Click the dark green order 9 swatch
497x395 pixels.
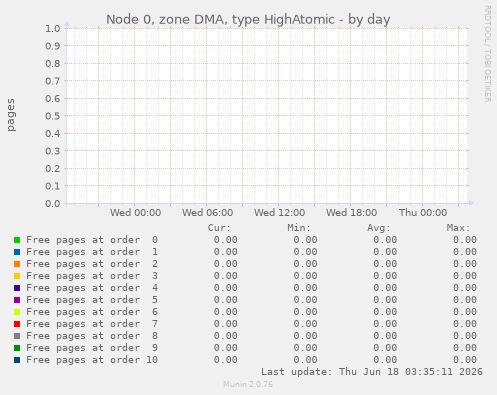pyautogui.click(x=17, y=348)
